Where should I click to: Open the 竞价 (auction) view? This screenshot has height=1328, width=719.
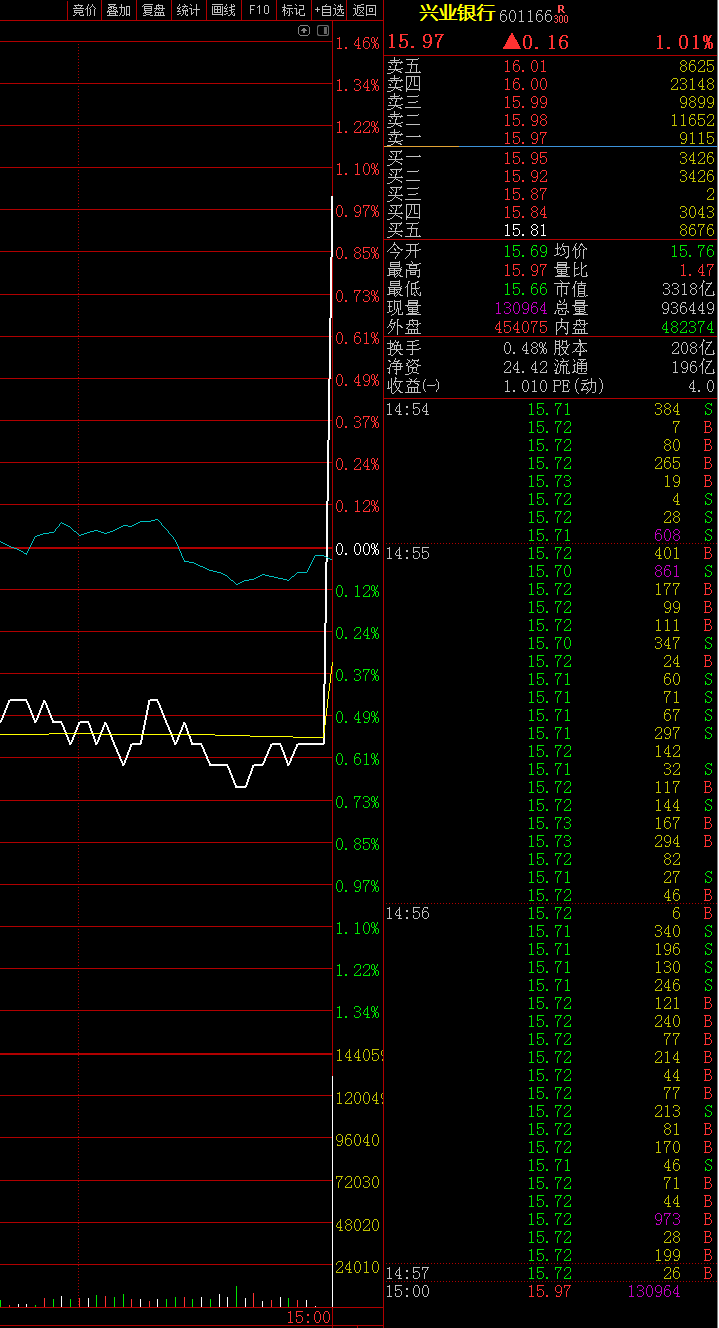click(85, 10)
